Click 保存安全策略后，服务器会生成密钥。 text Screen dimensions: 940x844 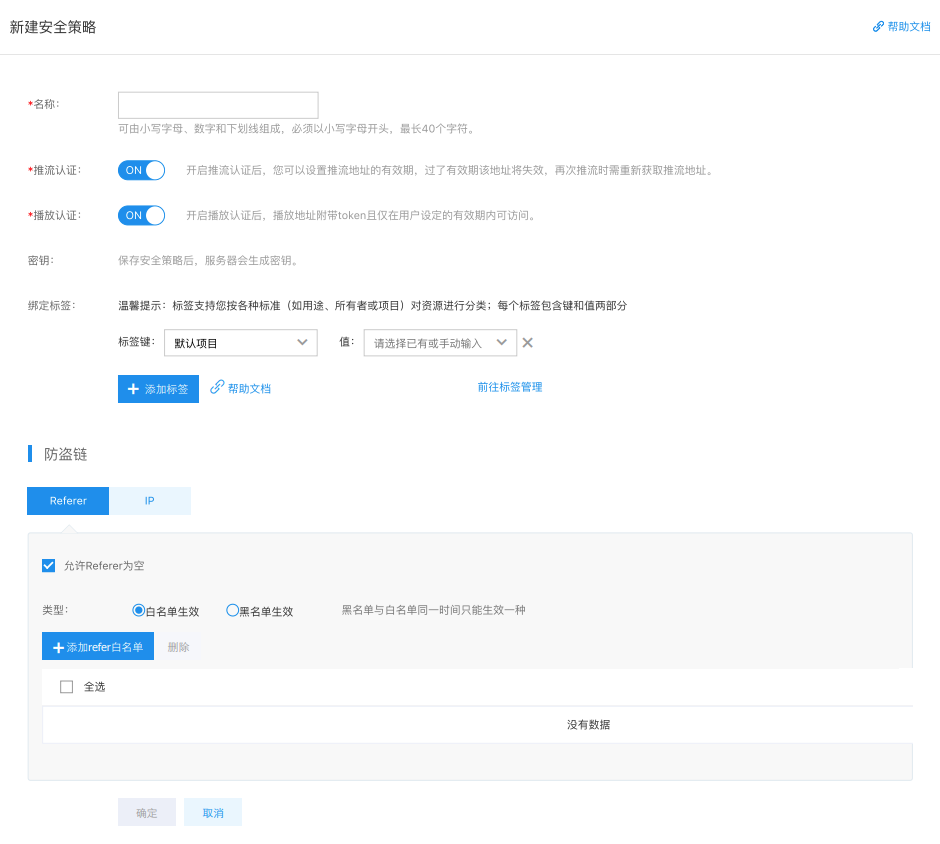pyautogui.click(x=208, y=260)
